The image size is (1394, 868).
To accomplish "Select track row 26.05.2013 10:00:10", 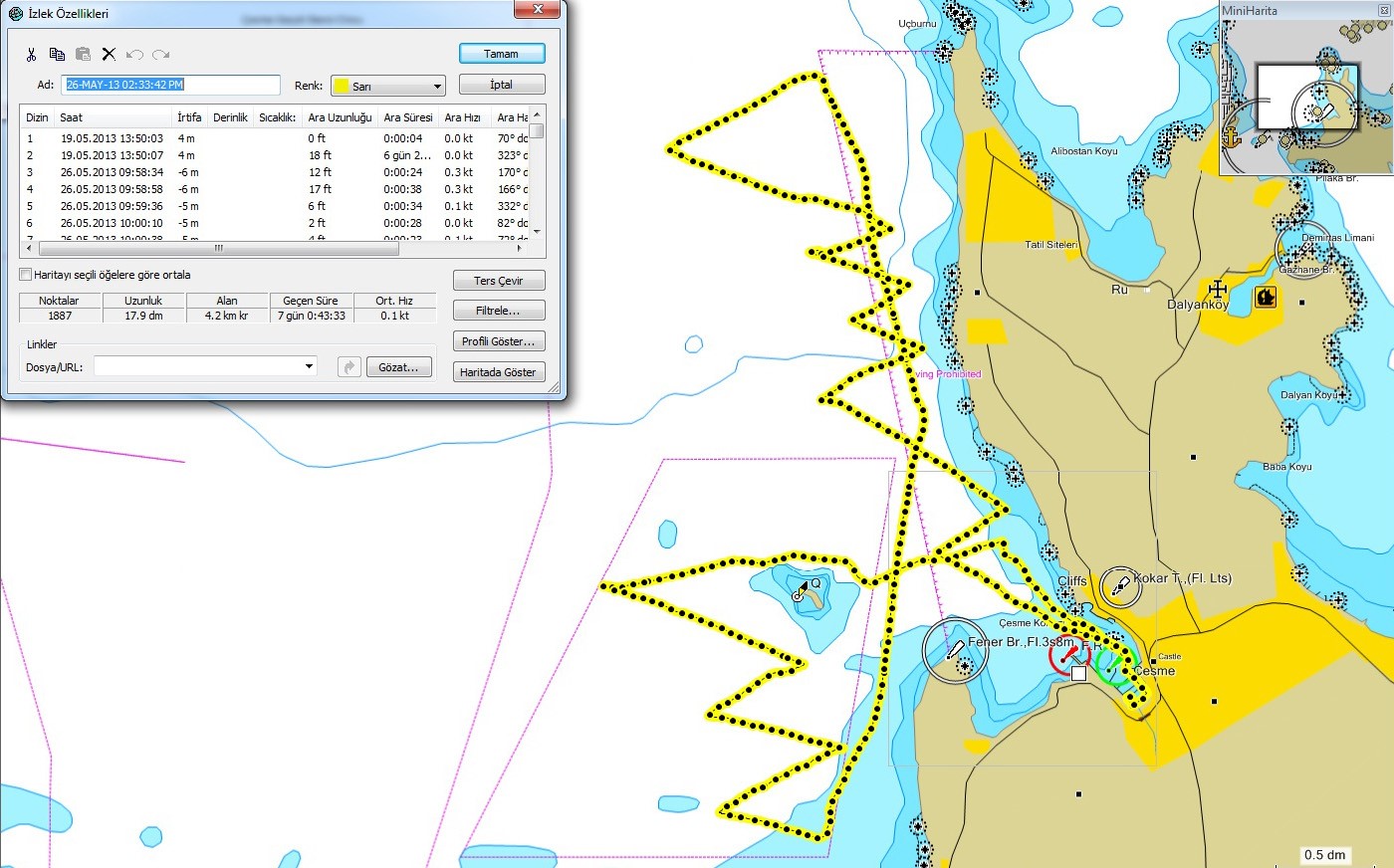I will click(x=275, y=223).
